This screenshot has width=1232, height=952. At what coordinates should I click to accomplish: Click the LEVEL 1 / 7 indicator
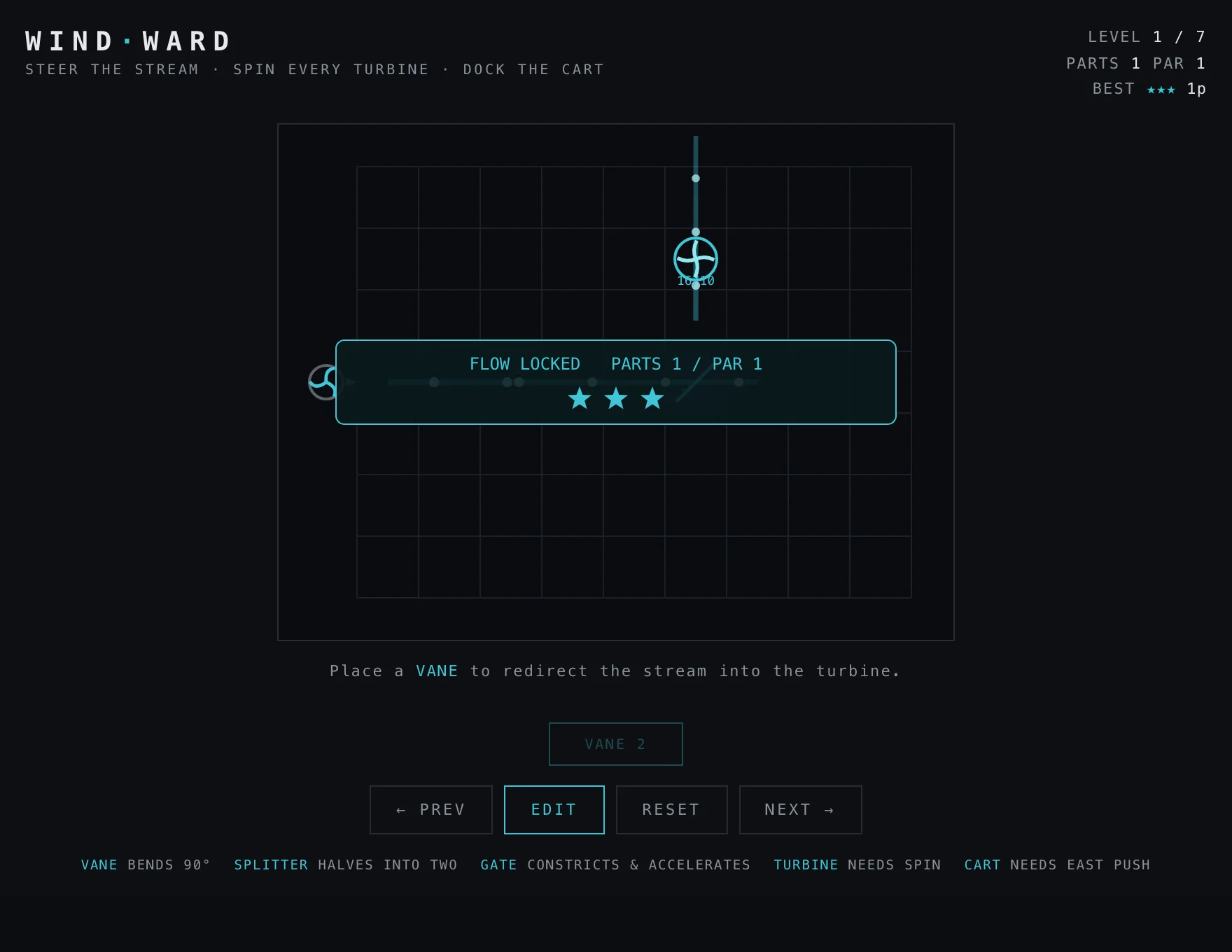pyautogui.click(x=1147, y=36)
